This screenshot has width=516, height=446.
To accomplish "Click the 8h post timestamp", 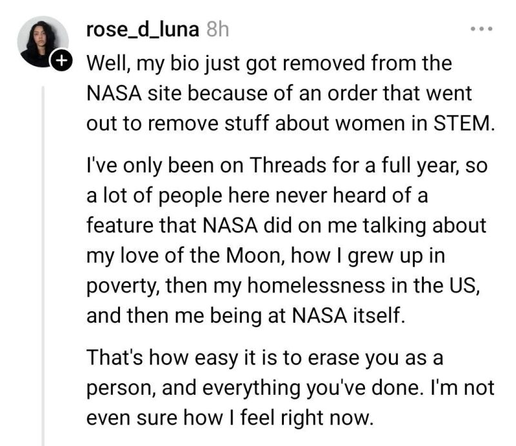I will click(218, 30).
